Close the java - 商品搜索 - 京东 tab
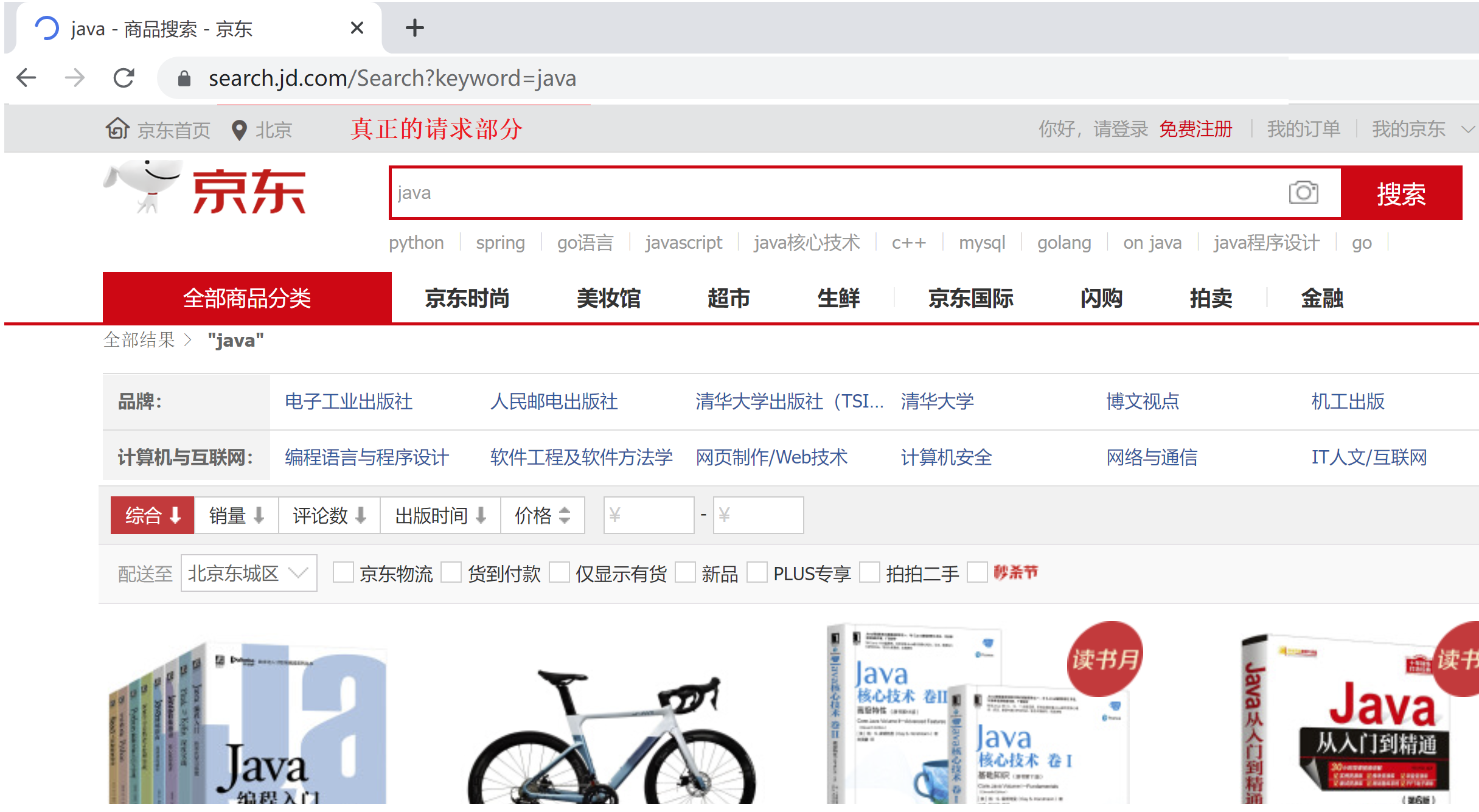 (x=357, y=28)
